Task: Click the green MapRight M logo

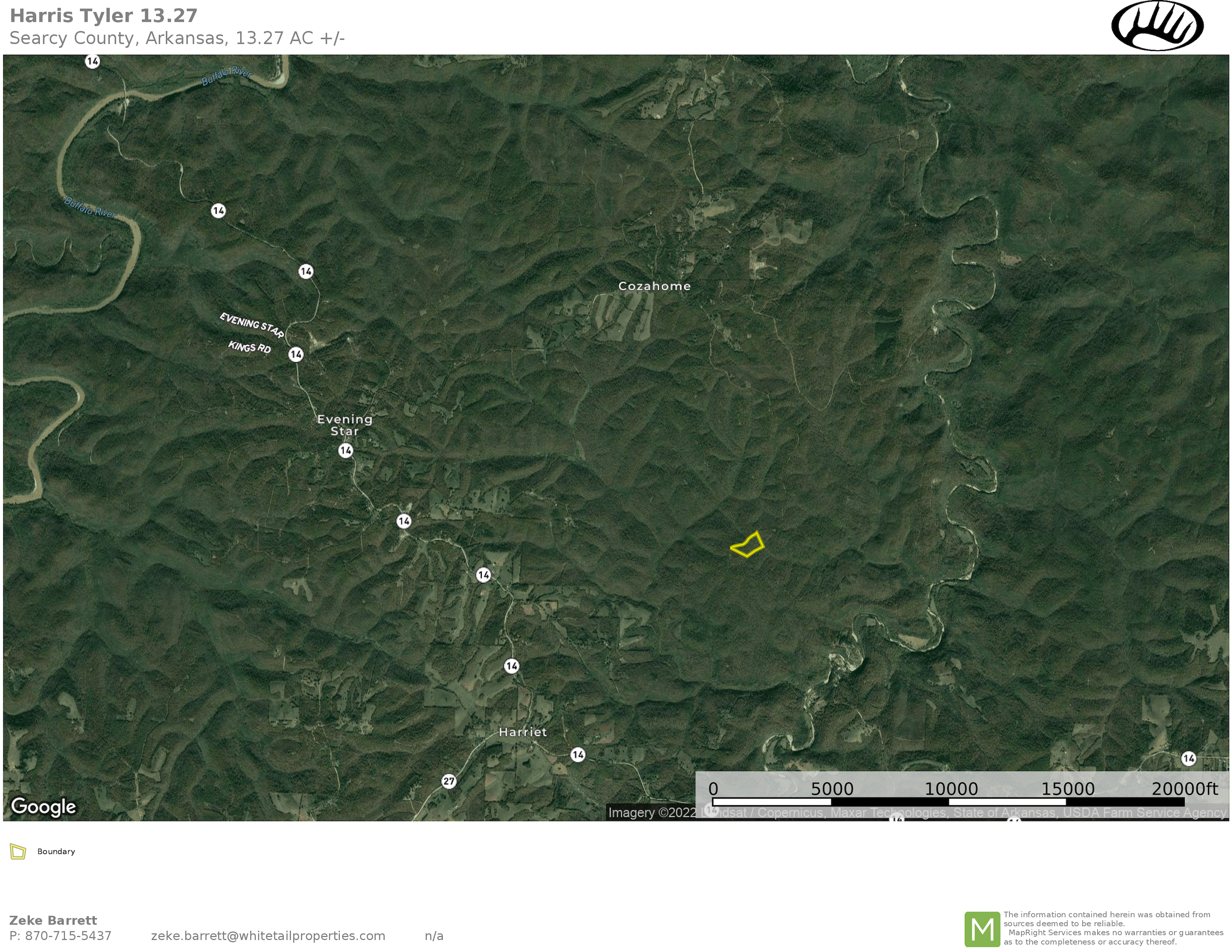Action: click(982, 929)
